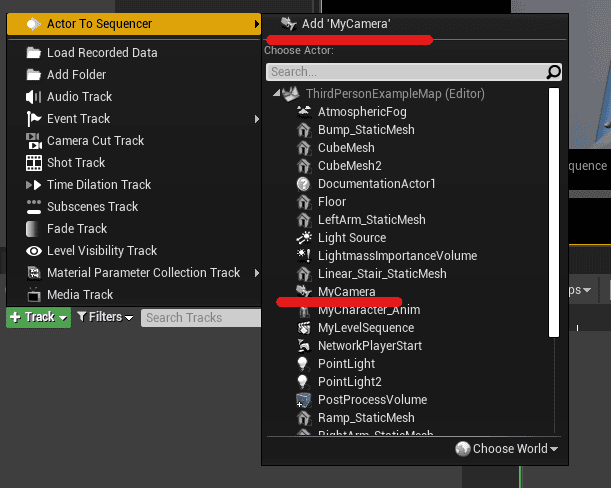This screenshot has width=611, height=488.
Task: Collapse the ThirdPersonExampleMap tree node
Action: pos(276,94)
